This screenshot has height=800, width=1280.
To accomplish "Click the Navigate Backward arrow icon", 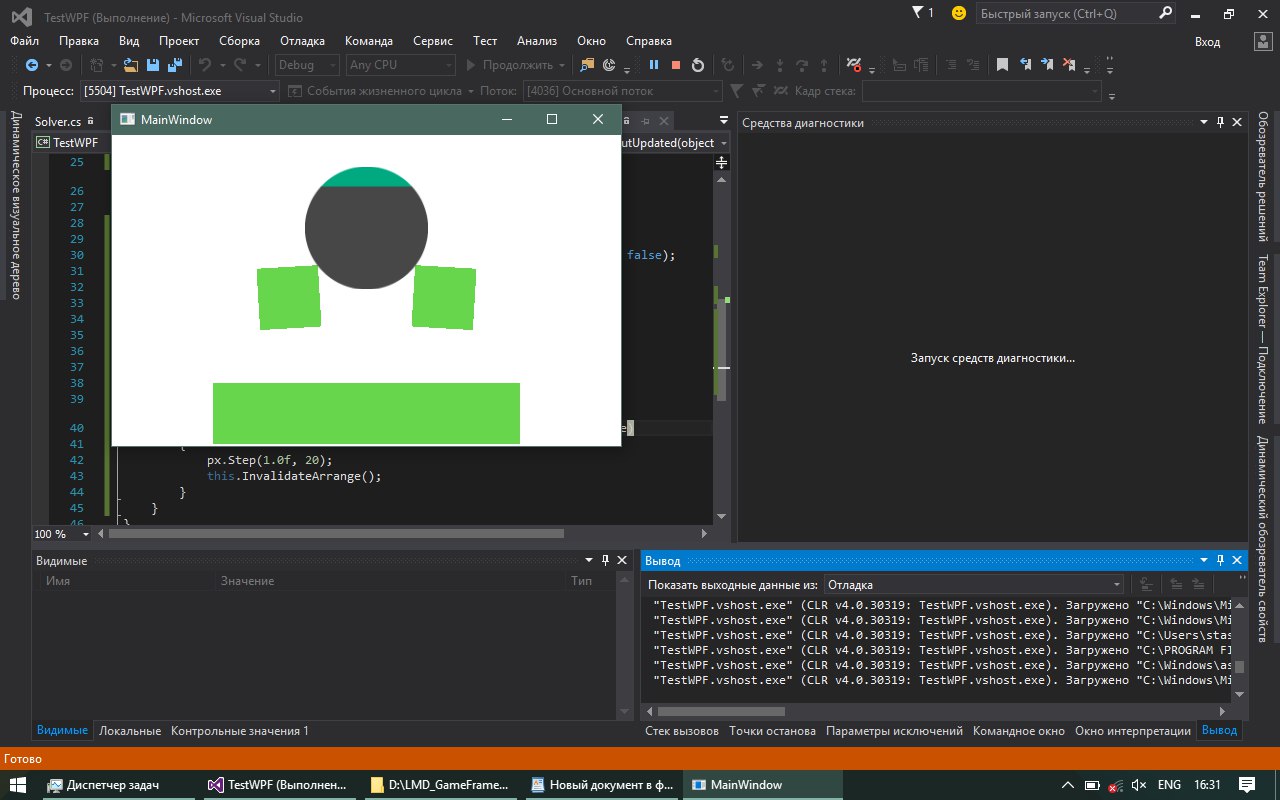I will point(31,65).
